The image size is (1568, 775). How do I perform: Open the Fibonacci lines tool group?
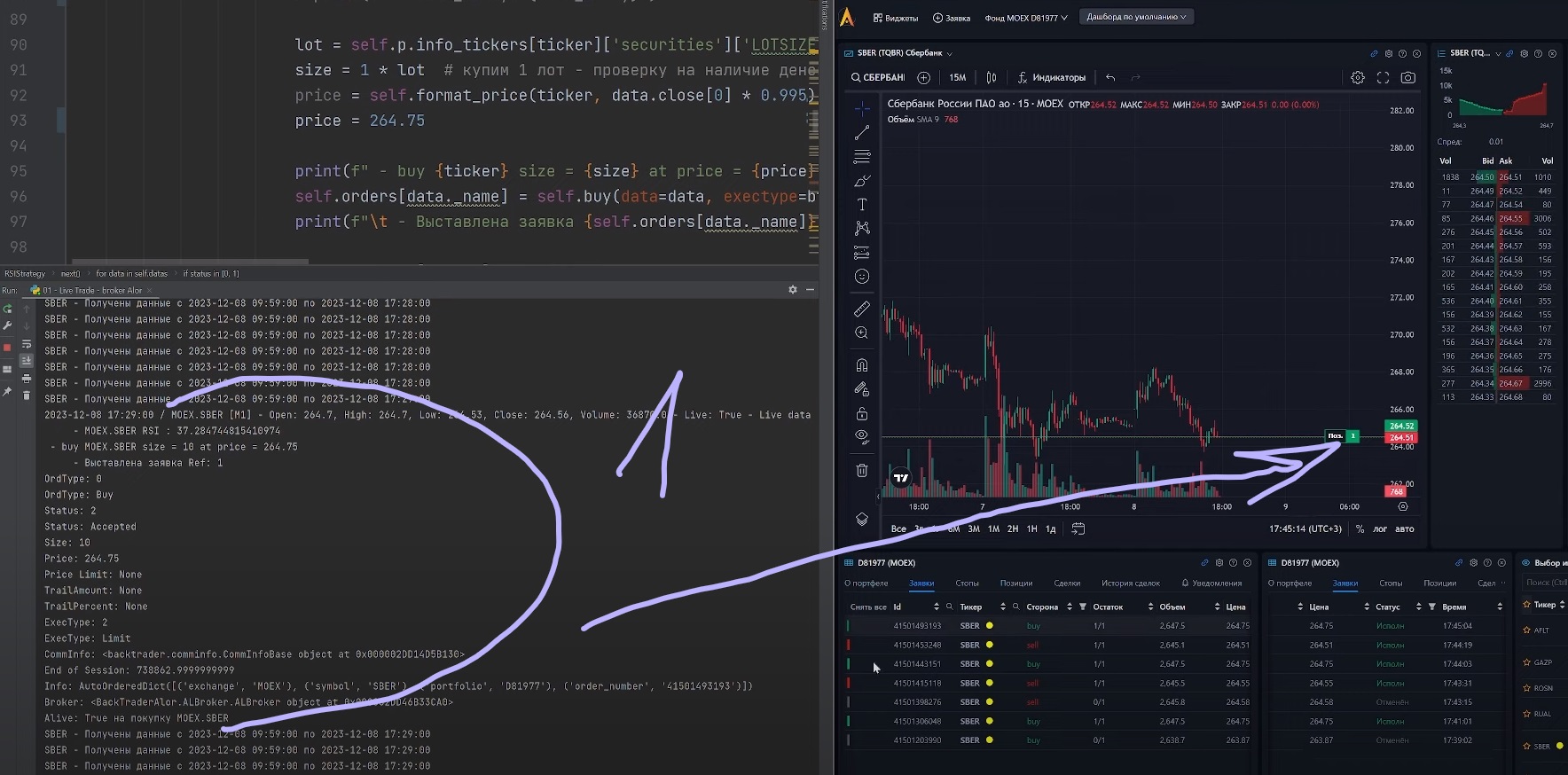click(x=861, y=156)
